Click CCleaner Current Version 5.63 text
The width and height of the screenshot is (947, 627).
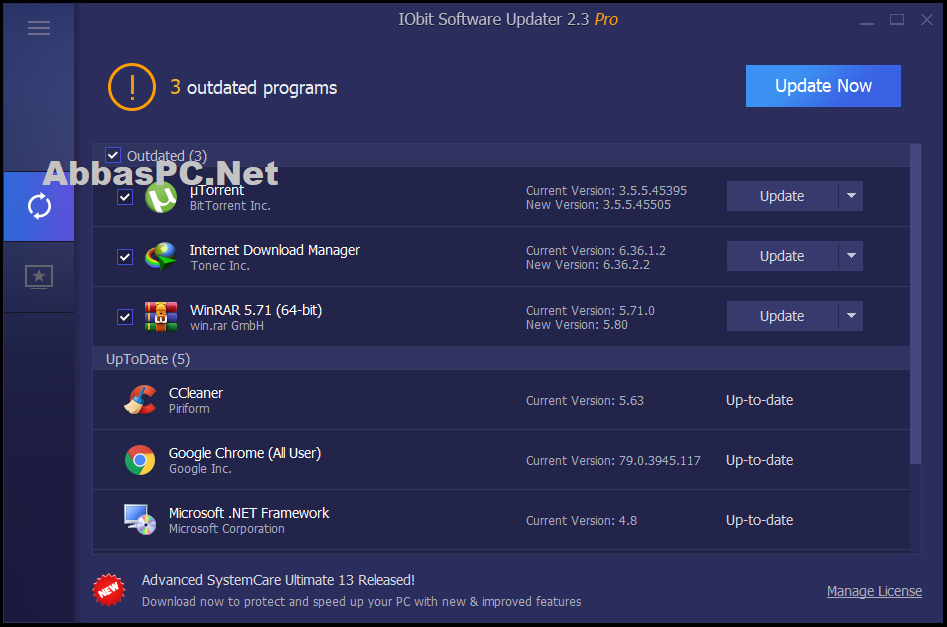pyautogui.click(x=585, y=400)
